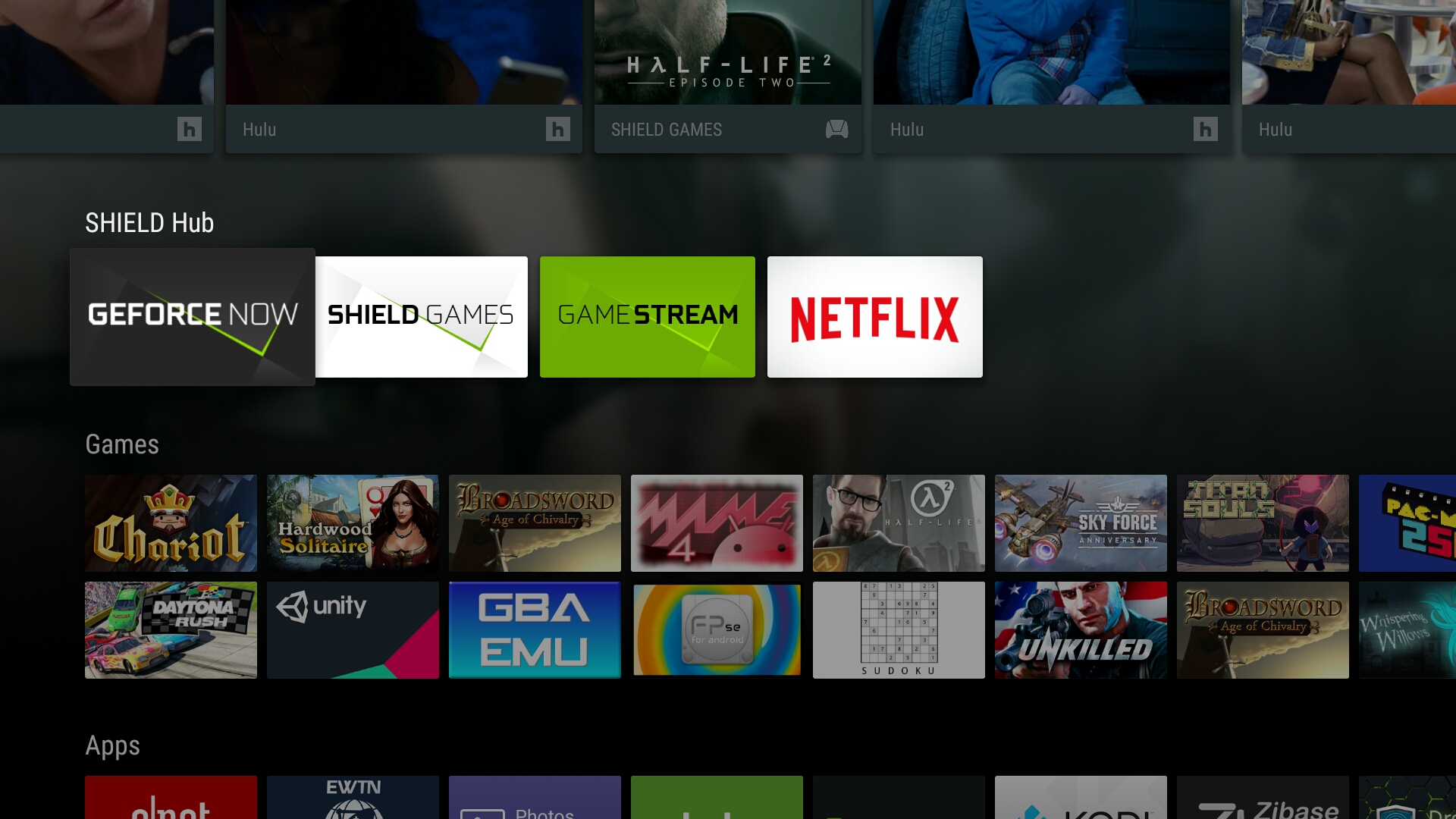Expand SHIELD Hub section
This screenshot has width=1456, height=819.
click(x=149, y=222)
